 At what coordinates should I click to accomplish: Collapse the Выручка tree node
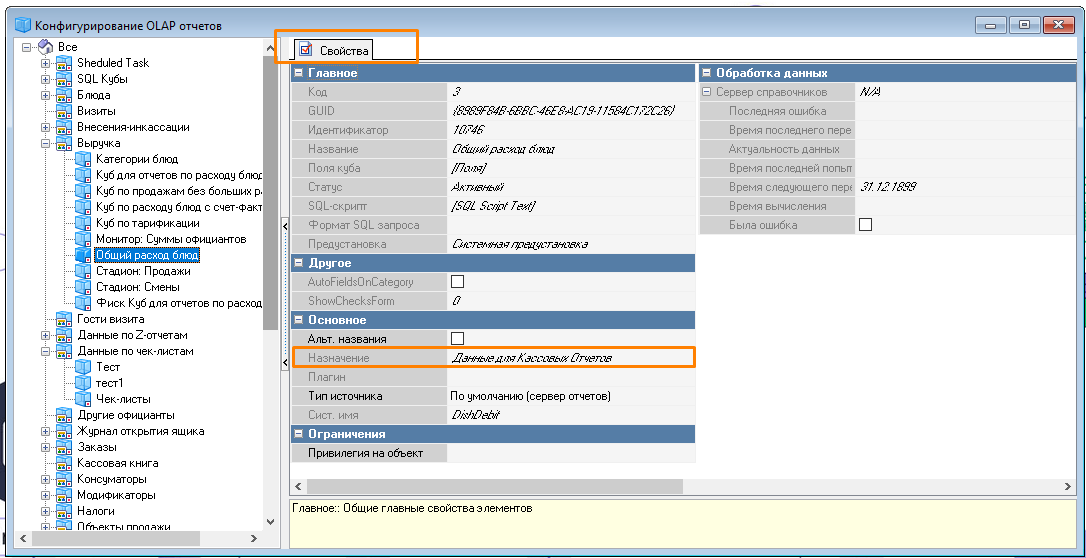(x=45, y=143)
